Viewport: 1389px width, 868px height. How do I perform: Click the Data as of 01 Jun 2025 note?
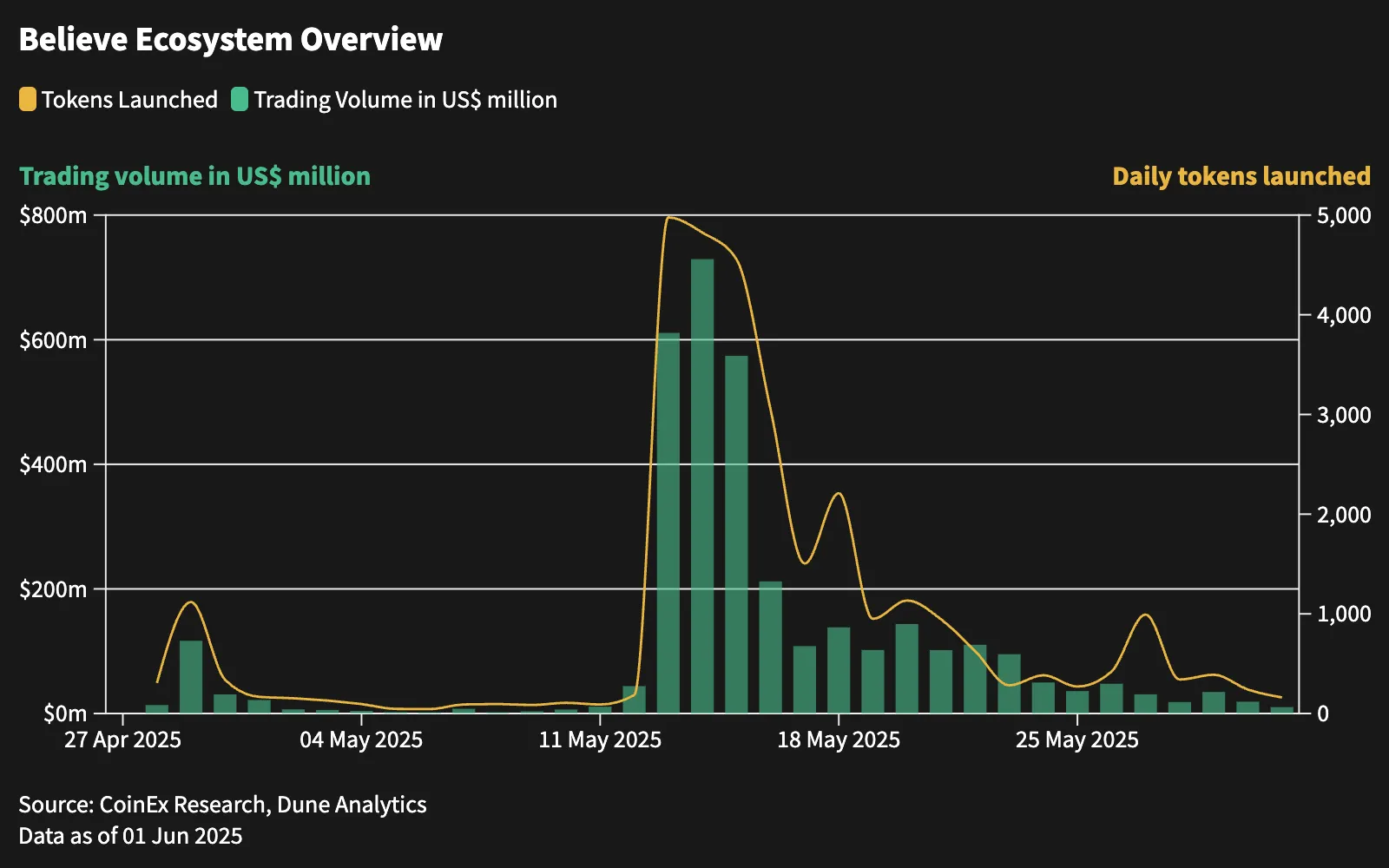[130, 836]
